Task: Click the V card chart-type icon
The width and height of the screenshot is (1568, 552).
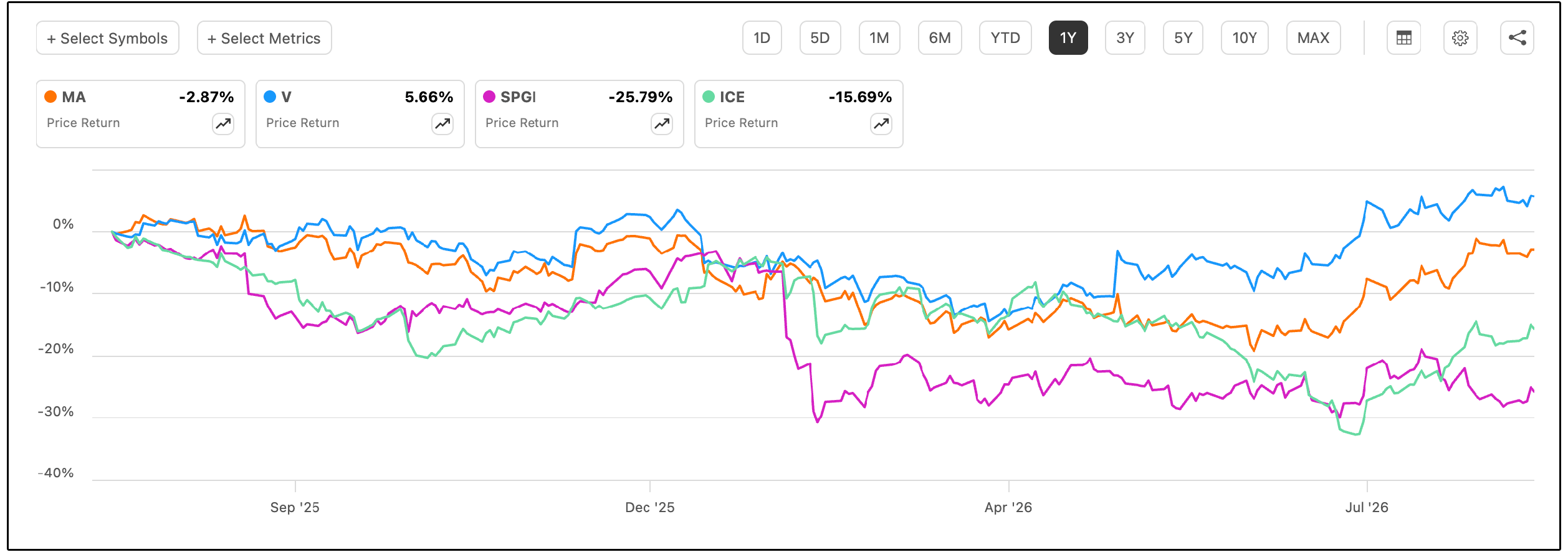Action: 442,124
